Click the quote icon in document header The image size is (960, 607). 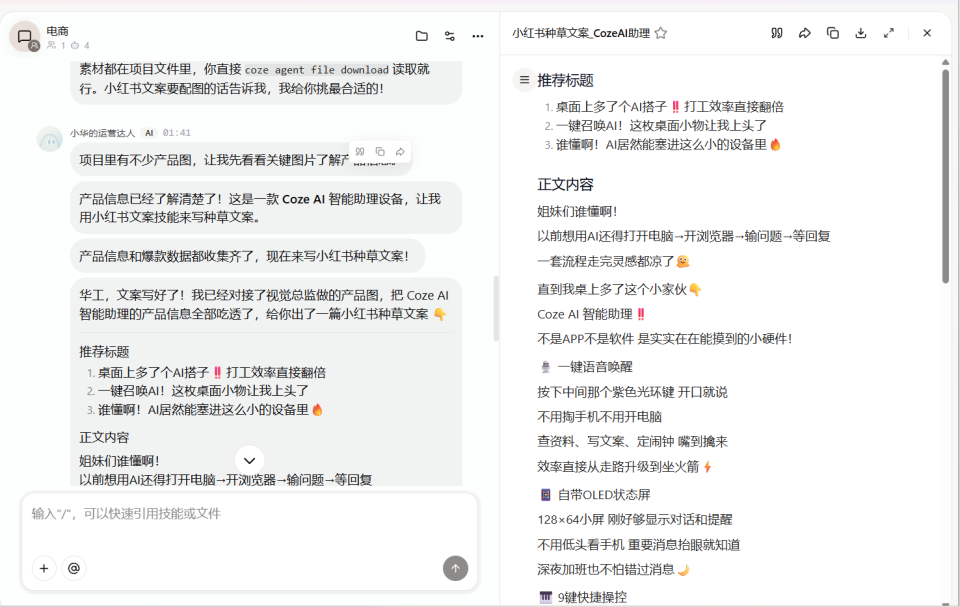pos(777,33)
